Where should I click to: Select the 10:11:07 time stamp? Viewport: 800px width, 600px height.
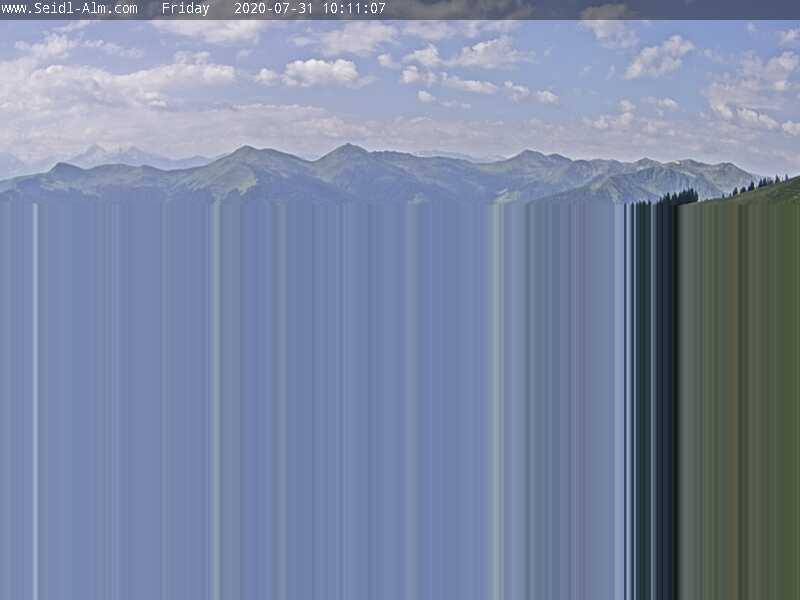click(354, 9)
